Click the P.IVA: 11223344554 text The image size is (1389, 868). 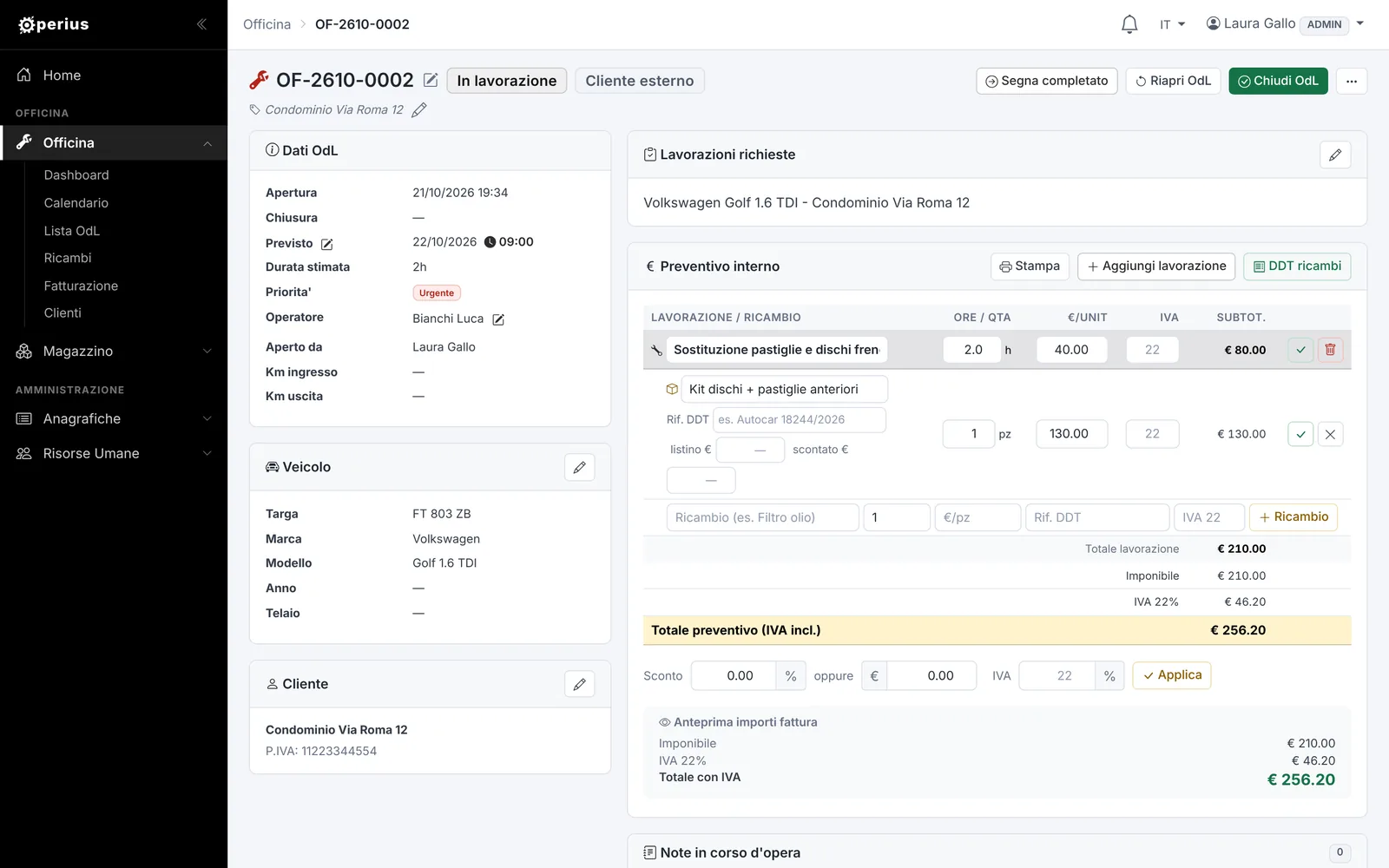point(321,752)
